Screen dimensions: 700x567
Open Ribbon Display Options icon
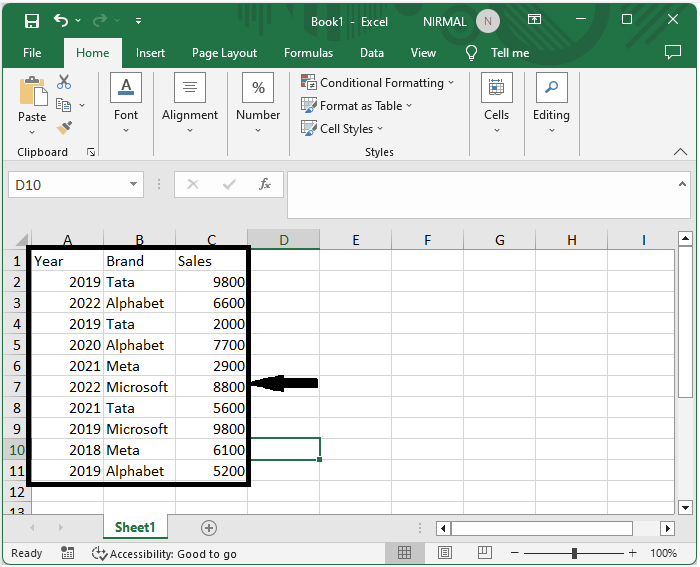(534, 19)
